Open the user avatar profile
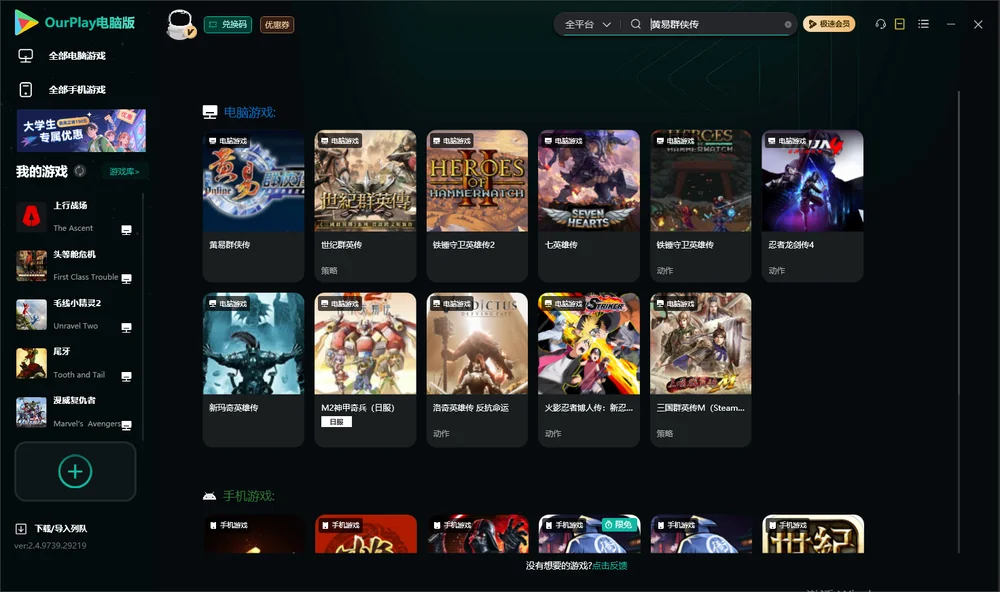Viewport: 1000px width, 592px height. [180, 24]
